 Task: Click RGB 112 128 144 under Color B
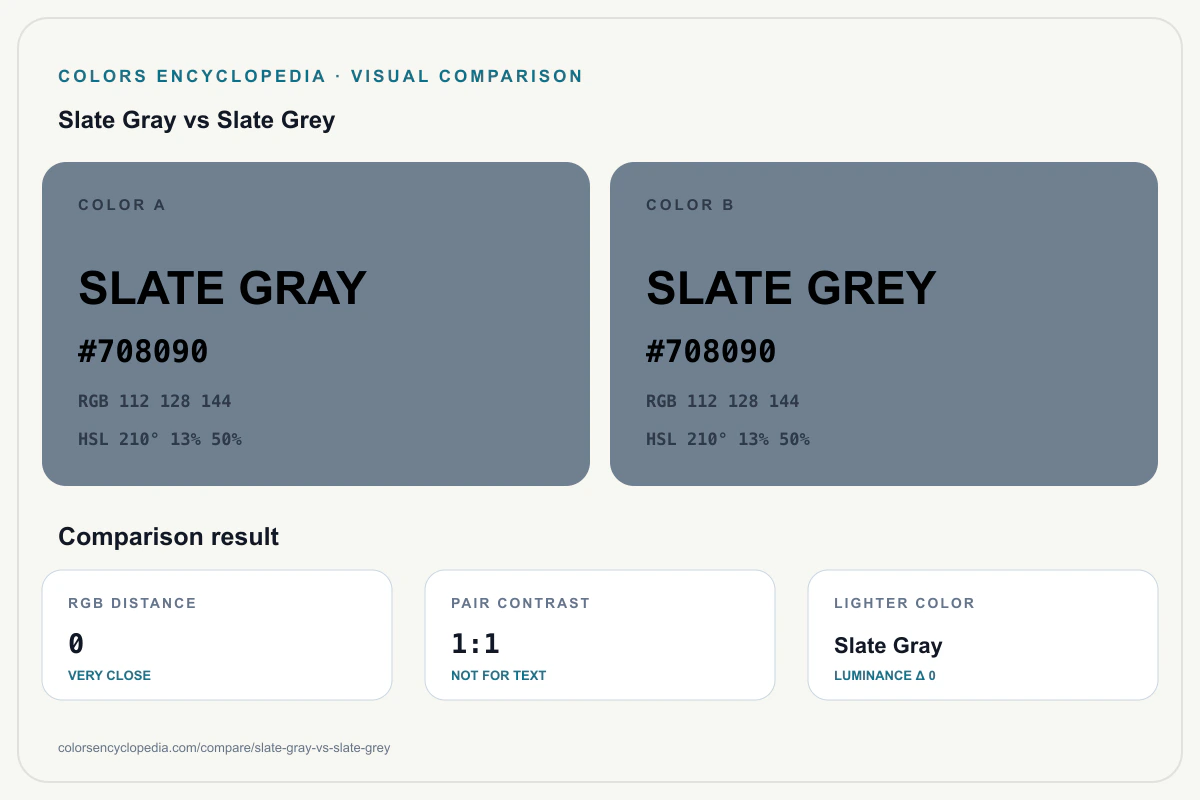(723, 401)
